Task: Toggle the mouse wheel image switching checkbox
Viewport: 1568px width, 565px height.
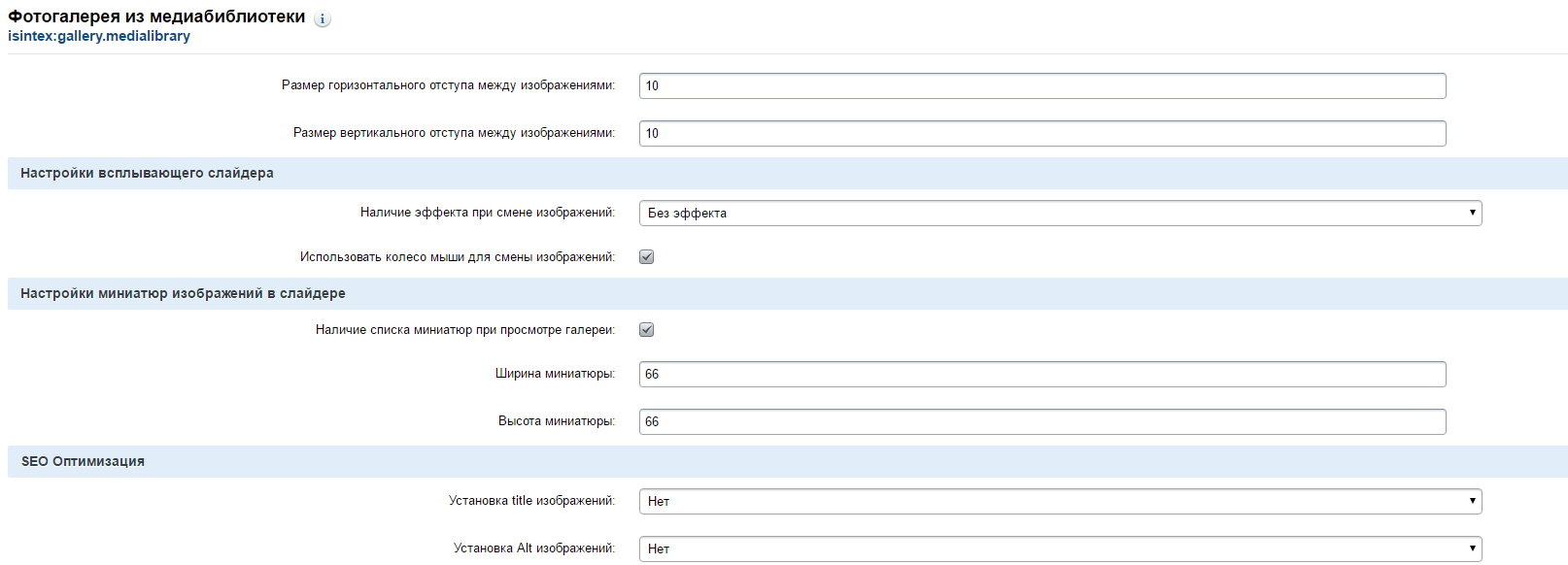Action: (x=647, y=257)
